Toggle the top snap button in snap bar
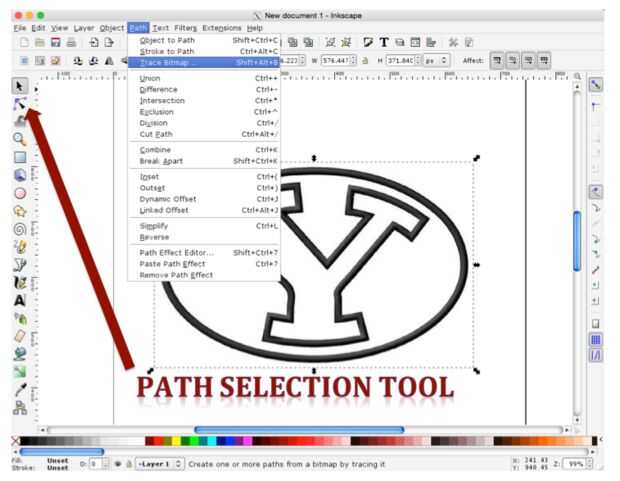Viewport: 620px width, 481px height. coord(595,85)
